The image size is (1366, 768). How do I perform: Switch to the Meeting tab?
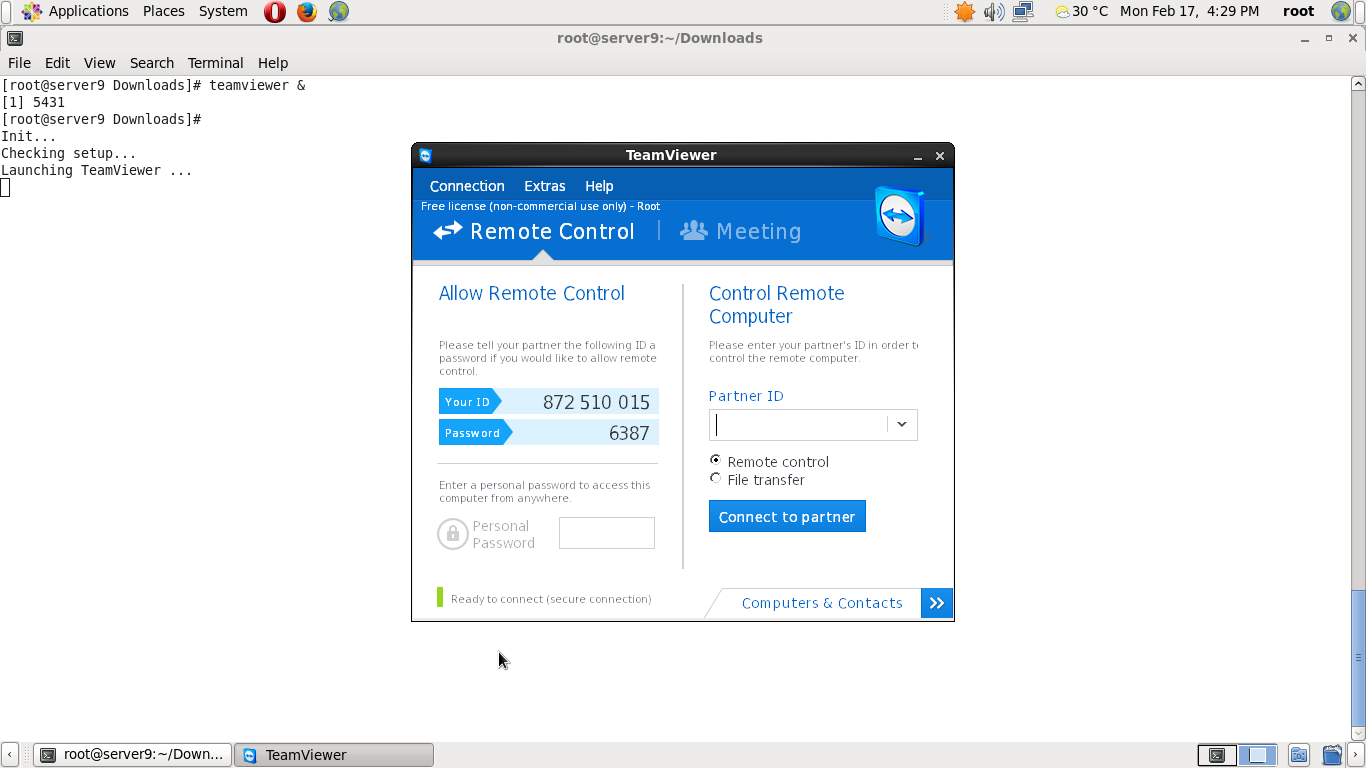[x=759, y=230]
